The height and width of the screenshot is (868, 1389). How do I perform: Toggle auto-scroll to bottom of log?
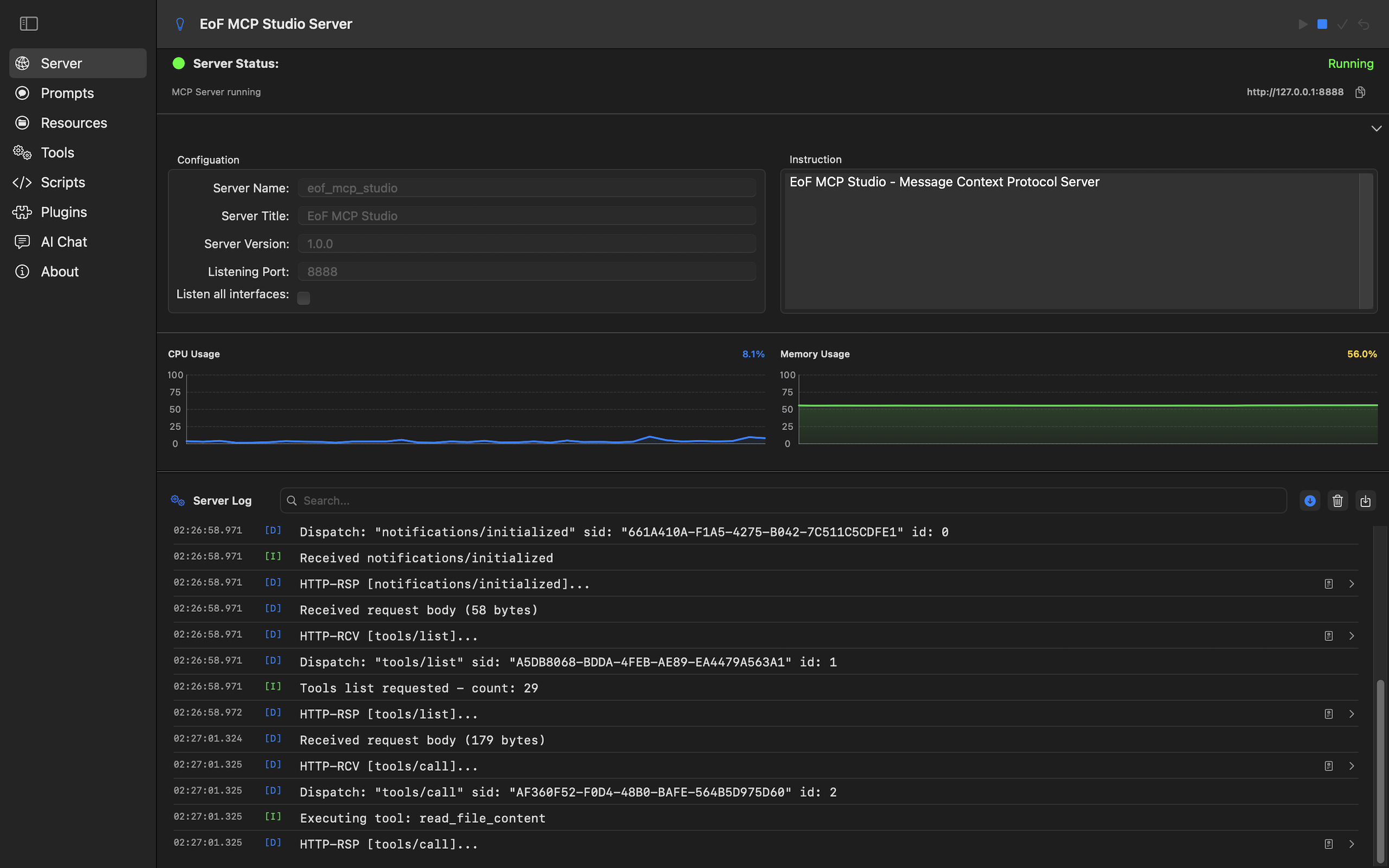click(x=1310, y=501)
